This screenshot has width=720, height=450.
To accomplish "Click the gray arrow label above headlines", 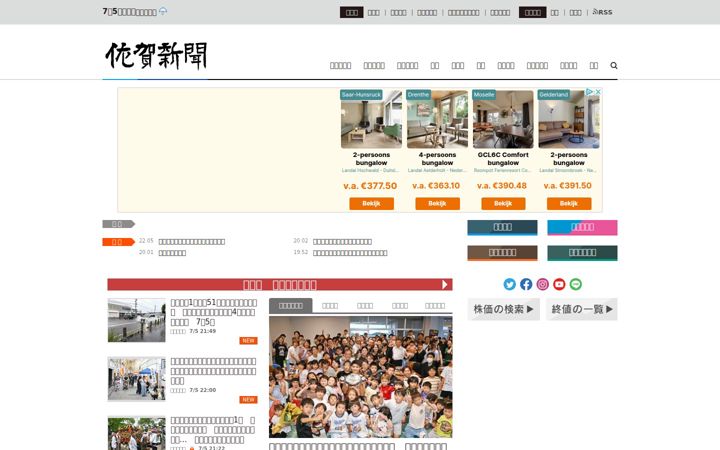I will (x=118, y=224).
